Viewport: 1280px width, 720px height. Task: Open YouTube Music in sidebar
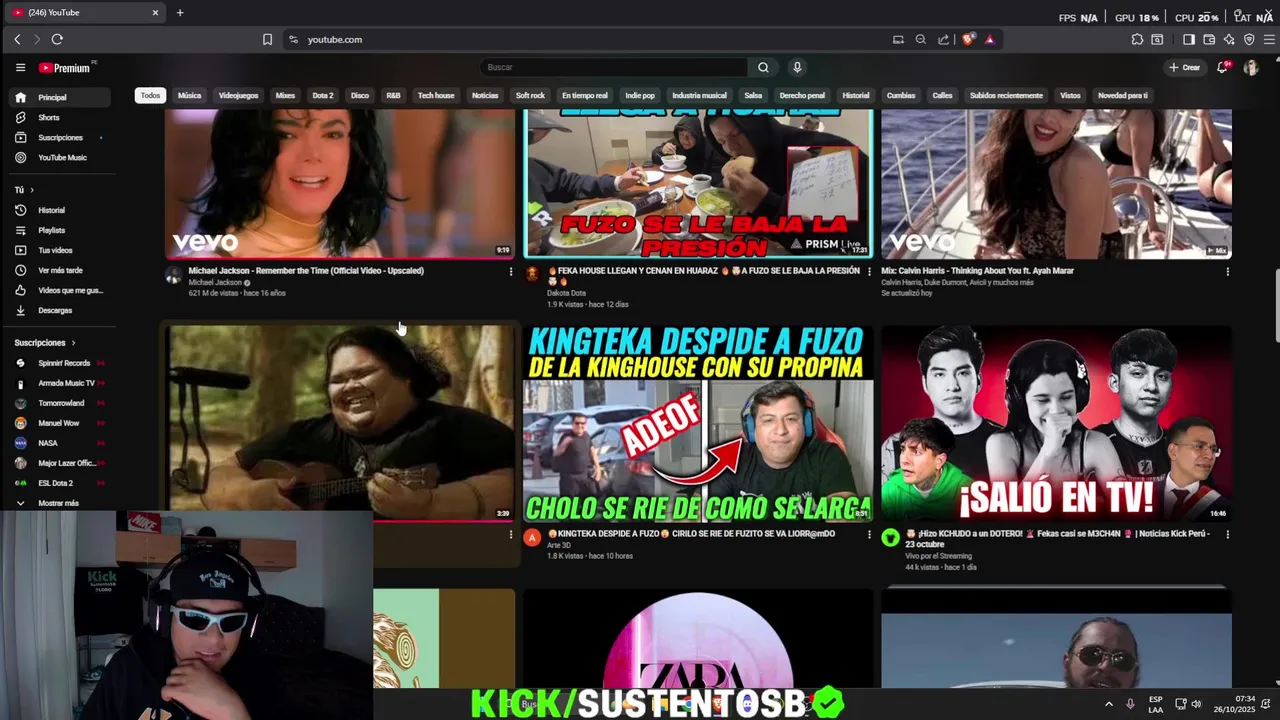[x=62, y=157]
